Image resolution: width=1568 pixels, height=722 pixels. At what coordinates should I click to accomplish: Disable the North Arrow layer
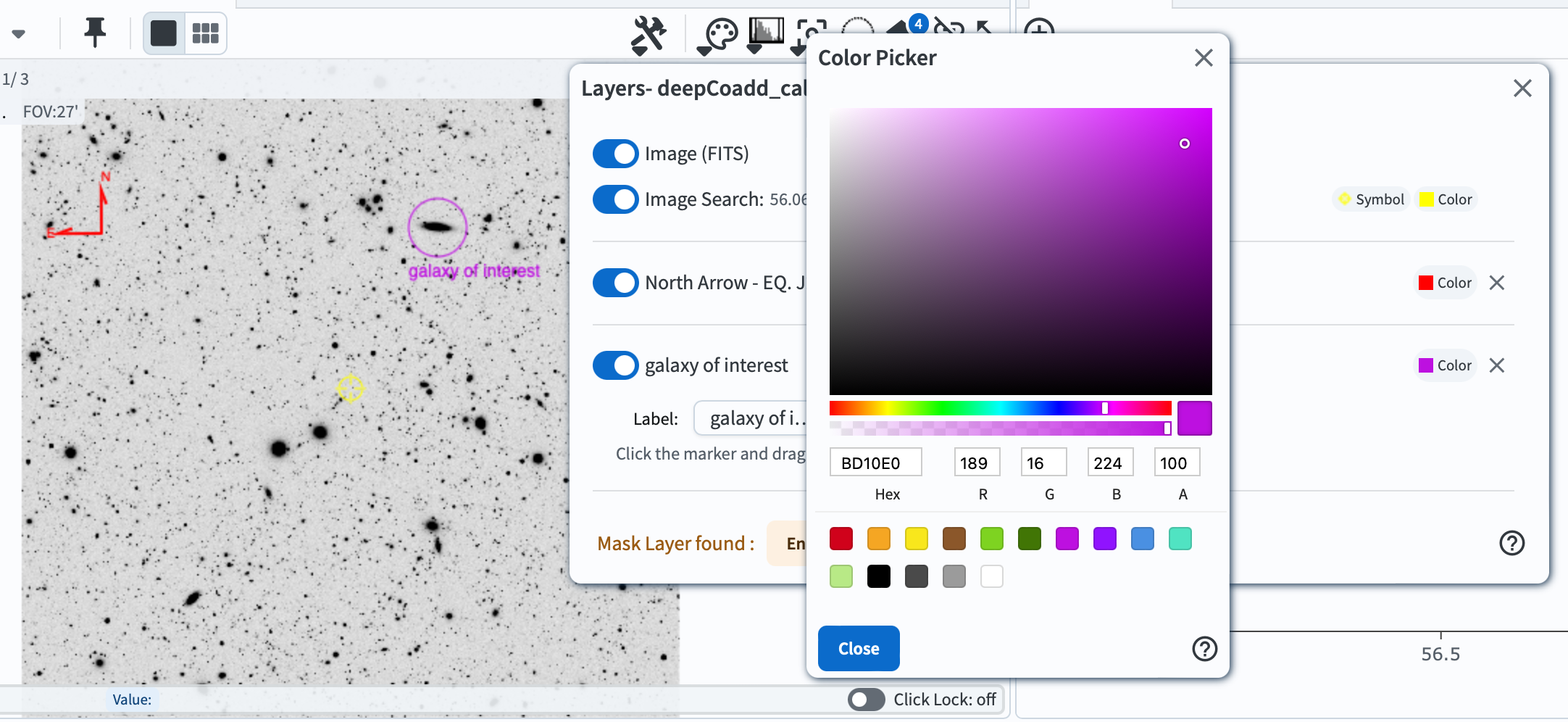(x=615, y=283)
